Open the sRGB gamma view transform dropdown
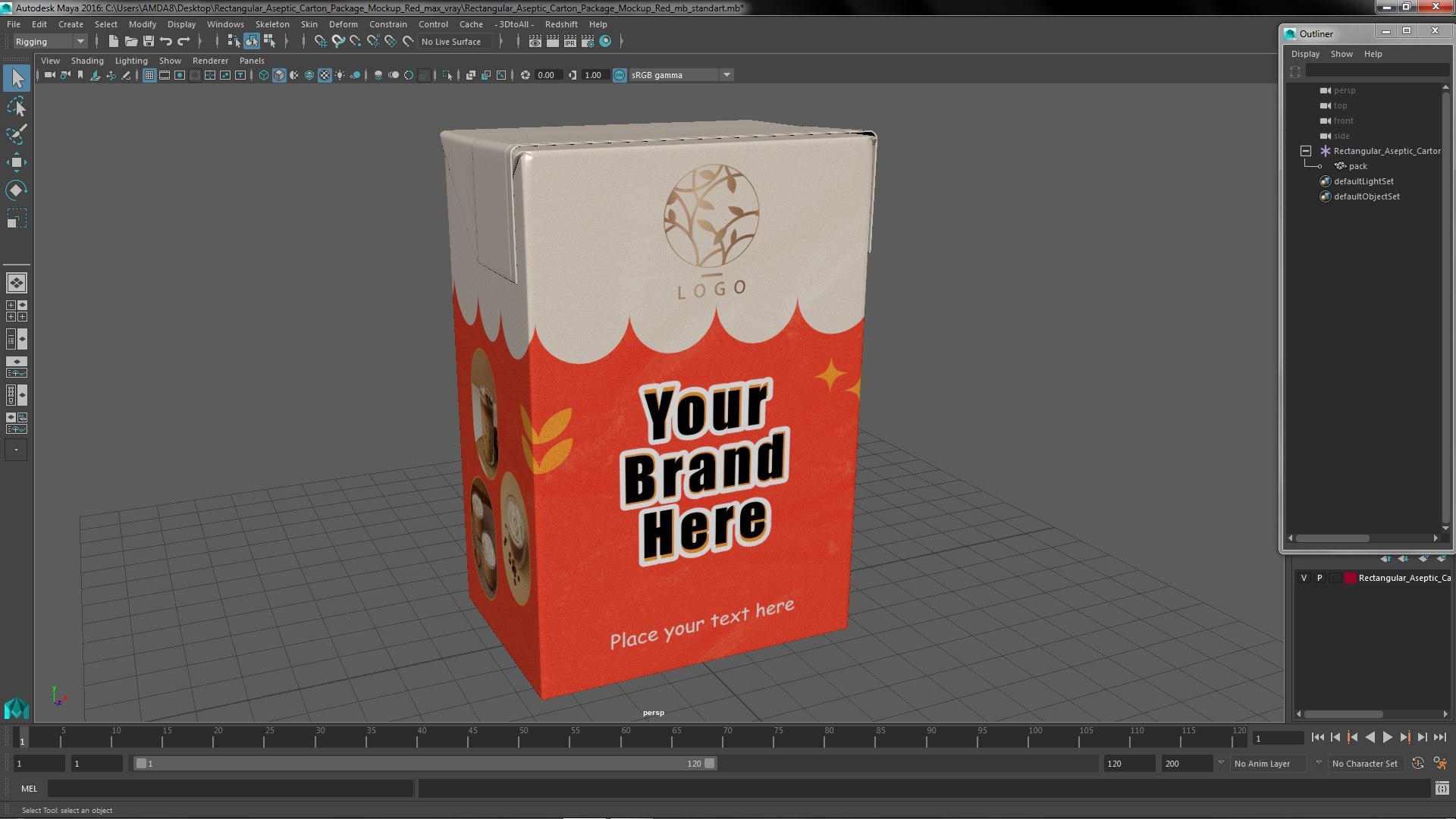Screen dimensions: 1456x819 [x=680, y=75]
